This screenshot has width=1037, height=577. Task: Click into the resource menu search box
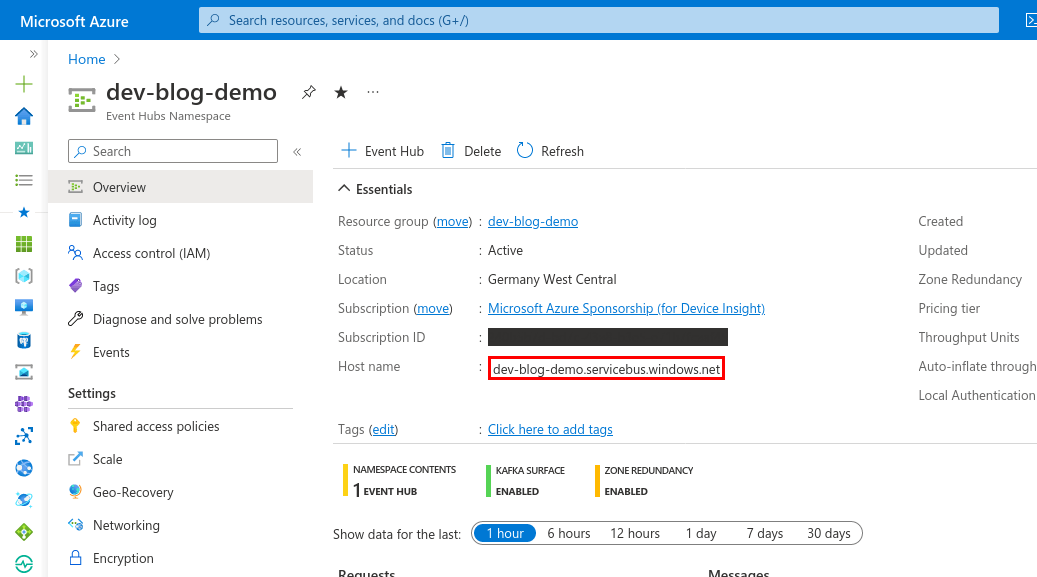point(172,151)
